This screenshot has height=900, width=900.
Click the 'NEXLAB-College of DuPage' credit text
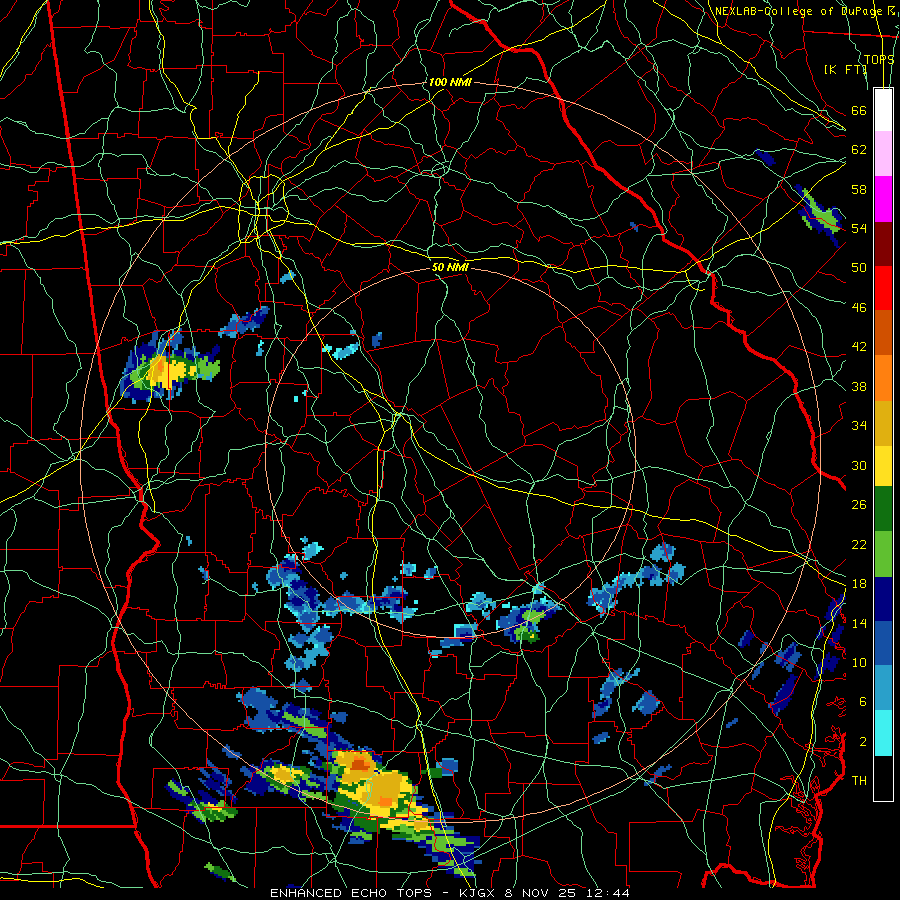pos(797,11)
